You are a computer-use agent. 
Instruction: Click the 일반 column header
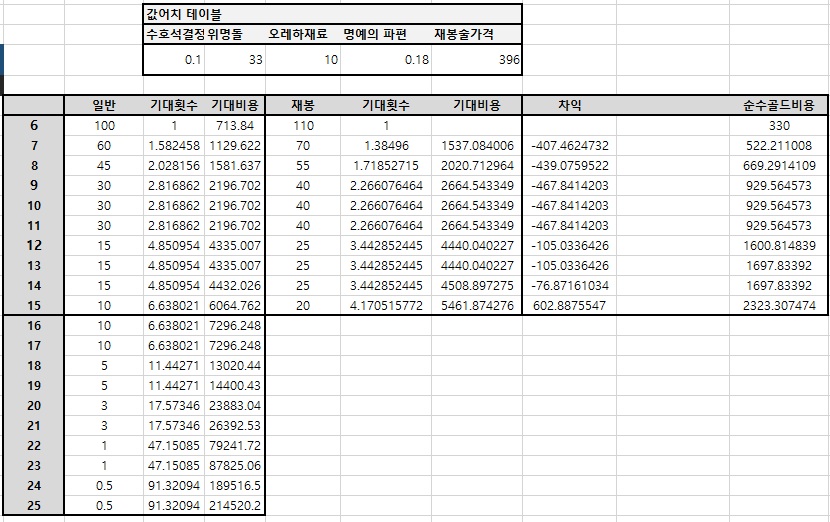point(104,106)
